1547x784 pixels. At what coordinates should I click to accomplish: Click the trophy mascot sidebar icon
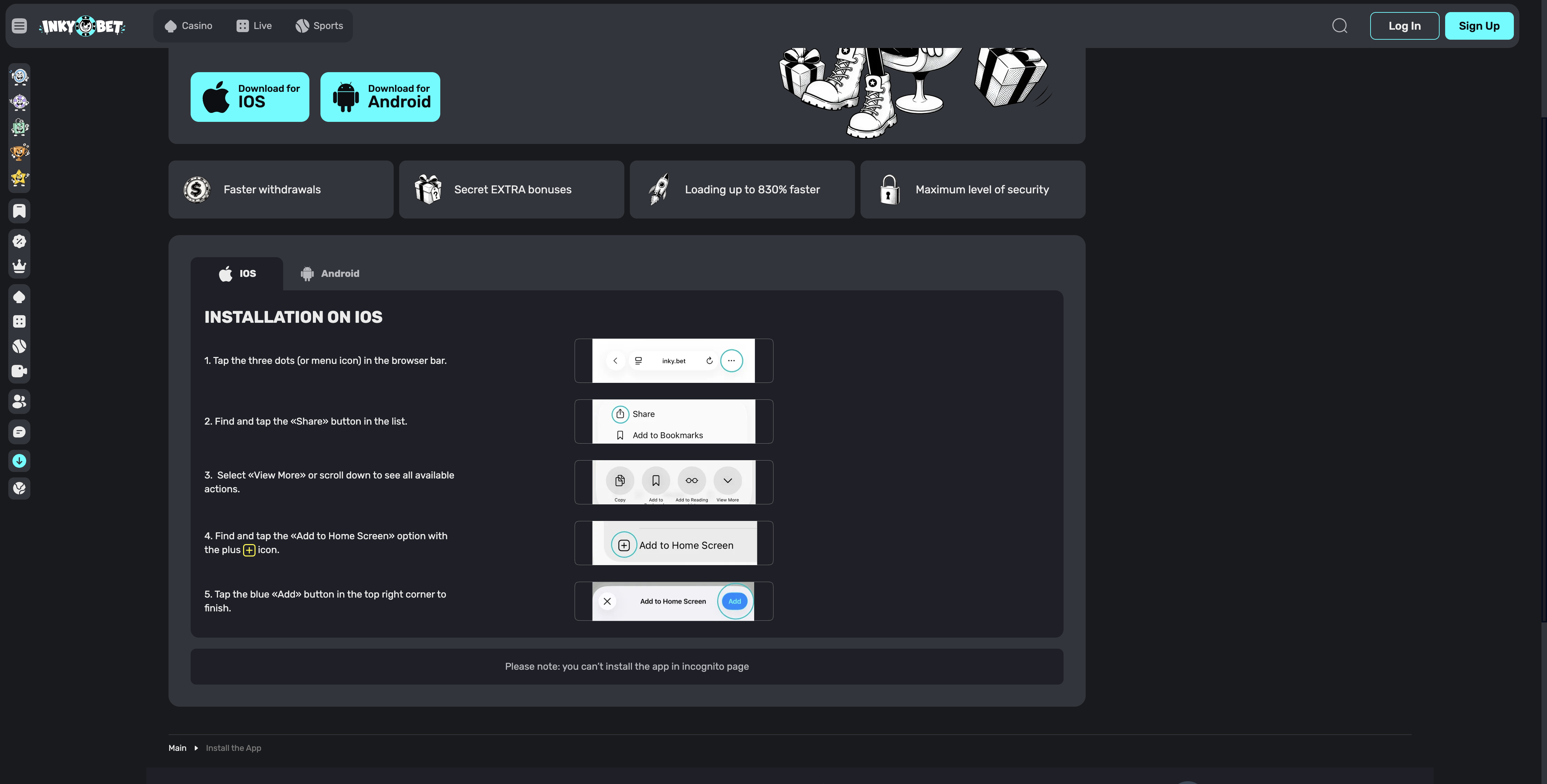tap(19, 153)
